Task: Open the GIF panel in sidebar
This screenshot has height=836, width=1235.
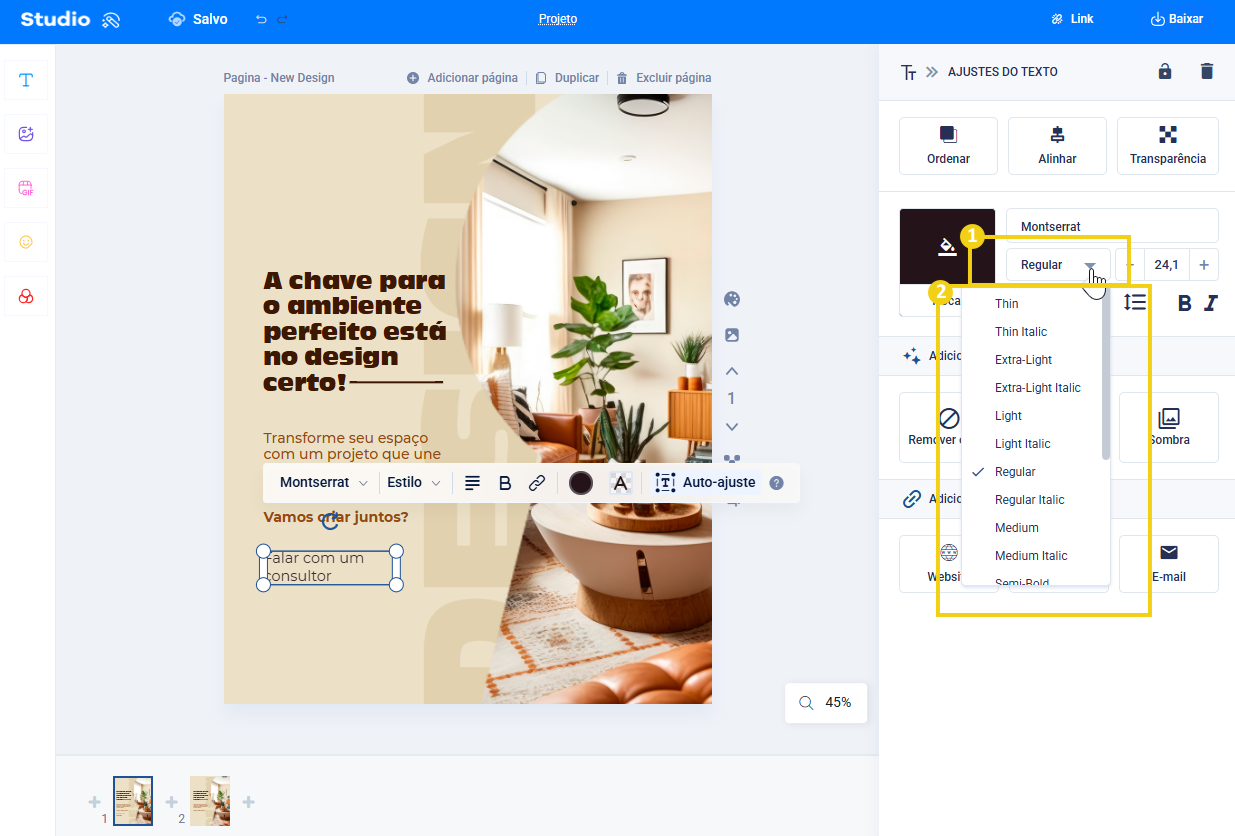Action: pyautogui.click(x=26, y=188)
